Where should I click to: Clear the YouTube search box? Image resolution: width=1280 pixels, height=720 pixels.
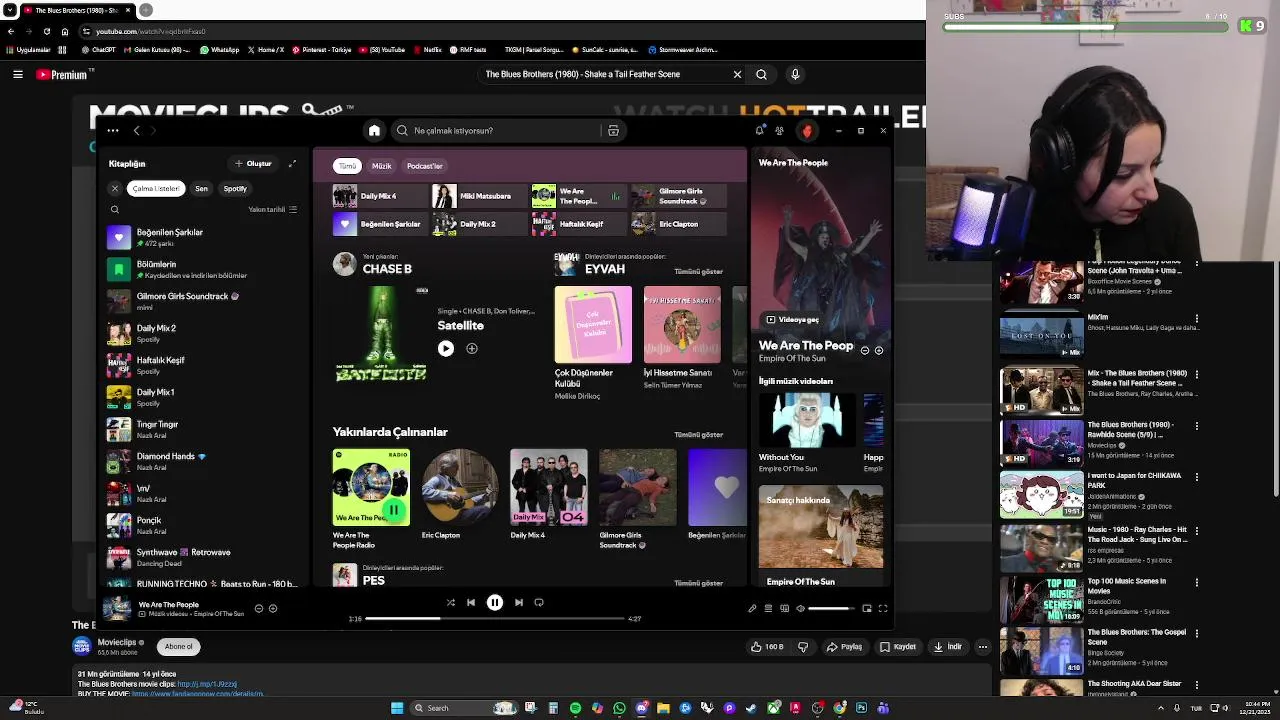pyautogui.click(x=737, y=74)
